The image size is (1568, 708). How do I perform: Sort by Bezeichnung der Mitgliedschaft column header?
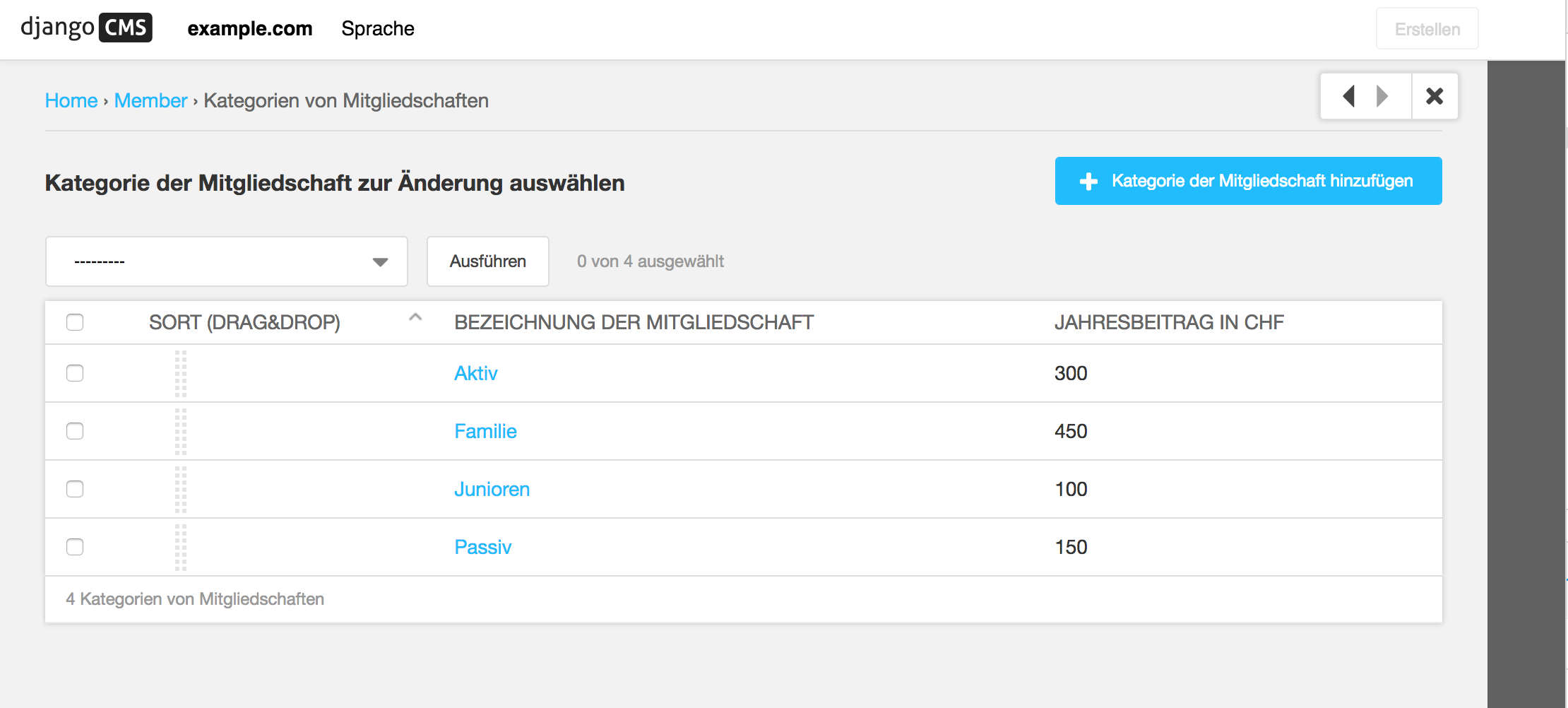(x=634, y=322)
